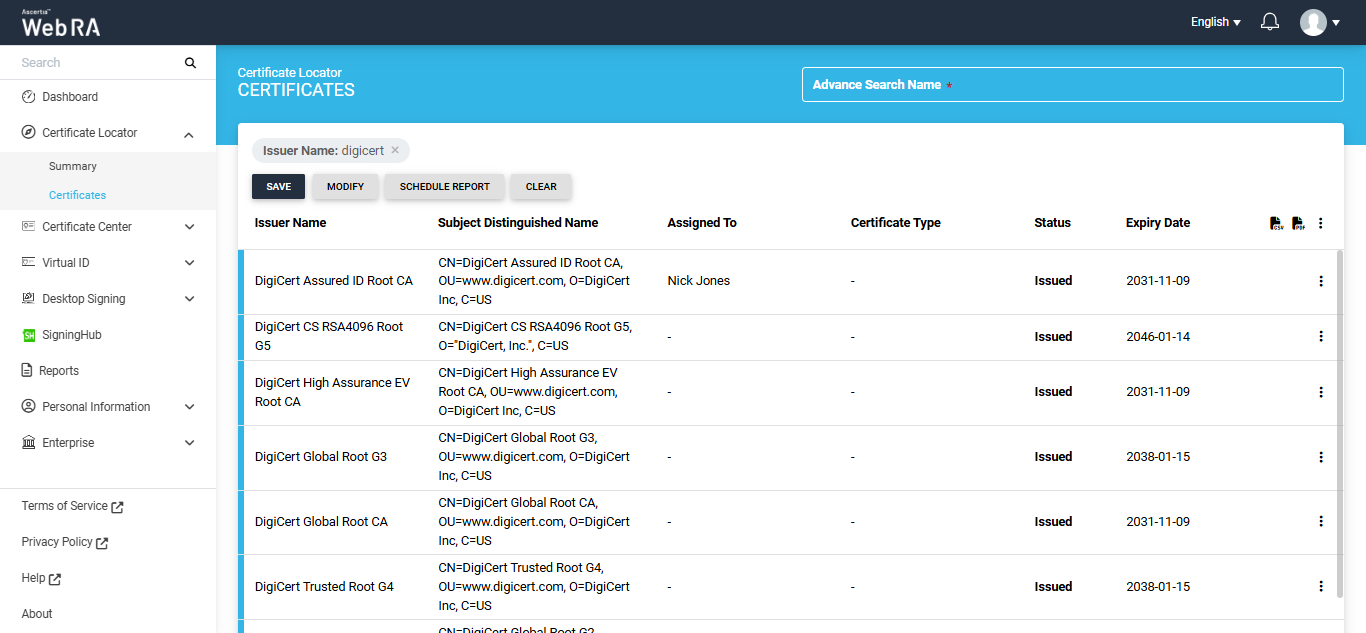1366x633 pixels.
Task: Open actions for DigiCert CS RSA4096 Root G5
Action: 1320,337
